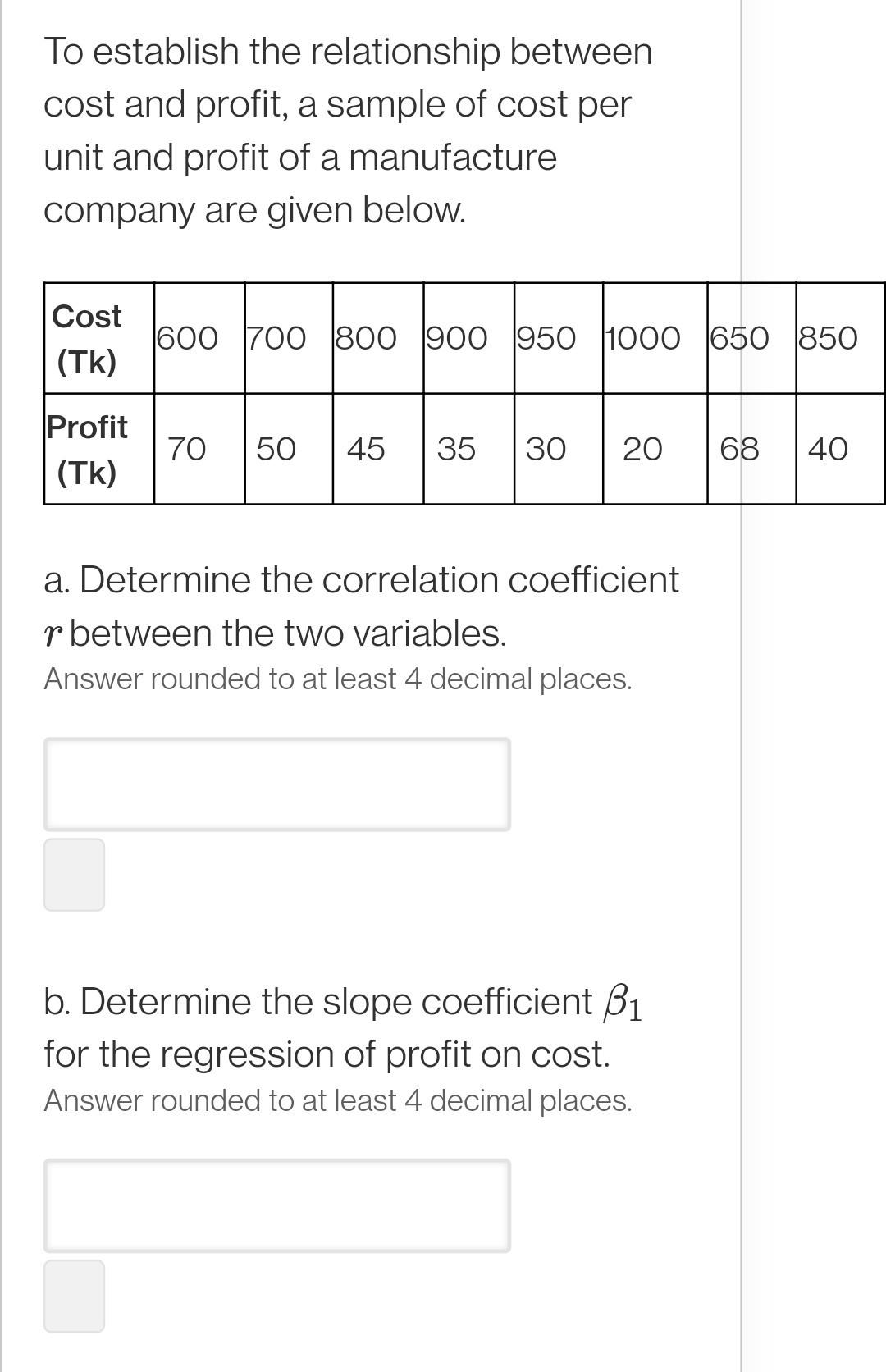Click the correlation coefficient answer input field
The image size is (886, 1372).
[x=277, y=784]
